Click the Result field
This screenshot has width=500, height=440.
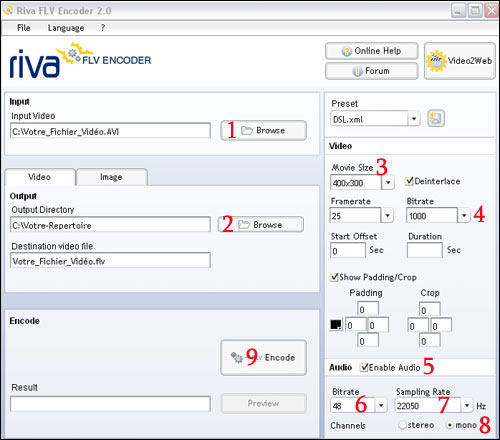pos(110,404)
